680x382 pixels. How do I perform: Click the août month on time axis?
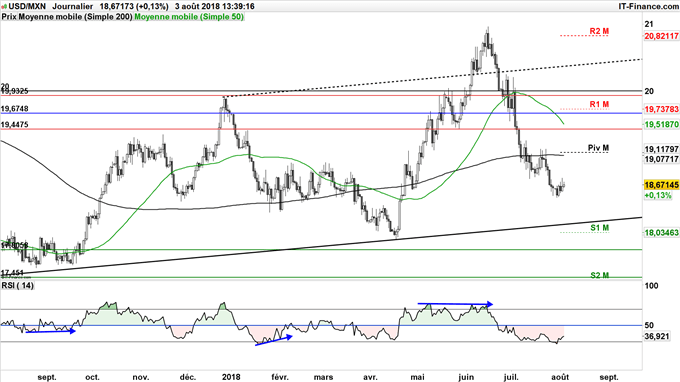coord(560,377)
